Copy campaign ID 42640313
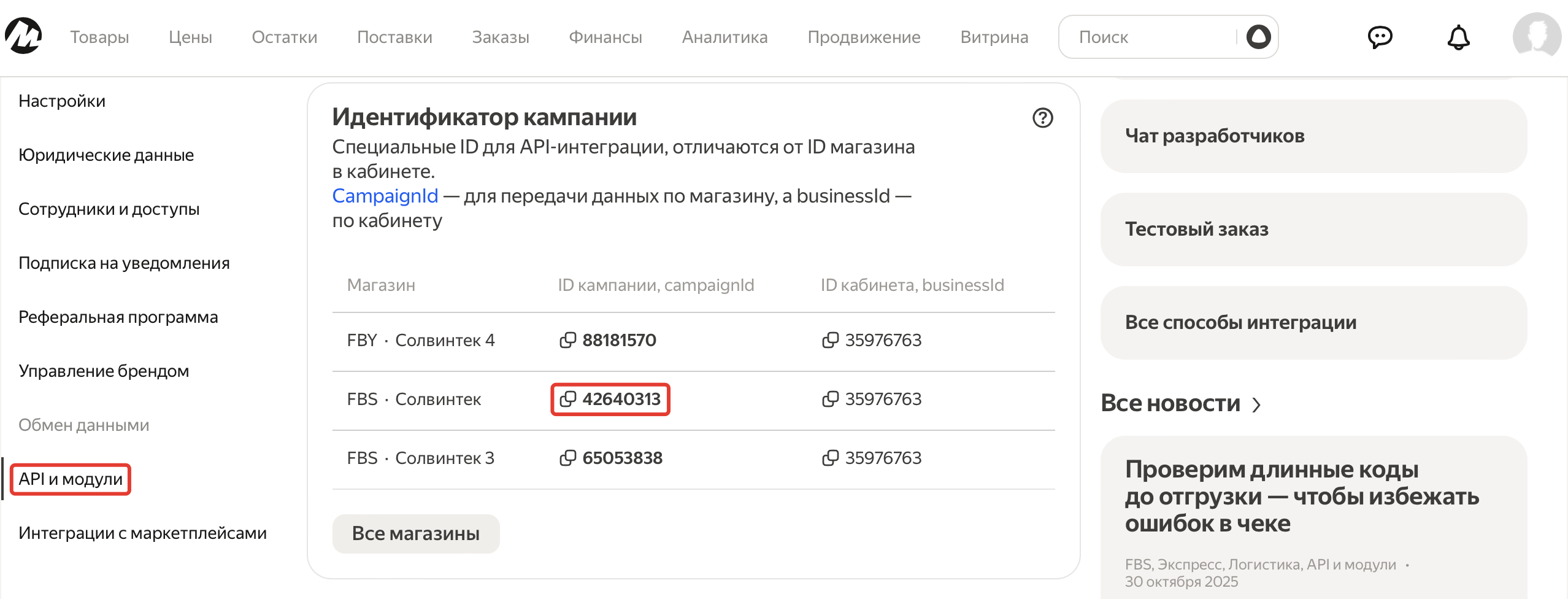Image resolution: width=1568 pixels, height=599 pixels. coord(568,399)
